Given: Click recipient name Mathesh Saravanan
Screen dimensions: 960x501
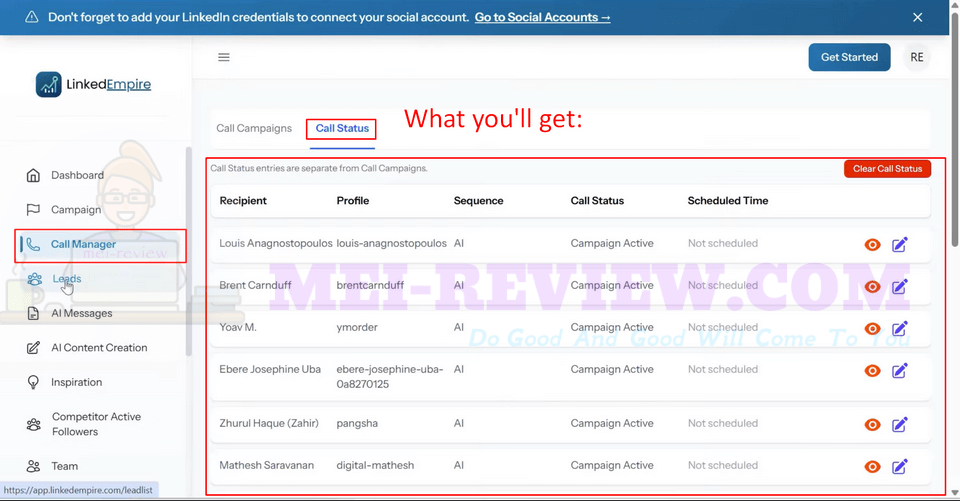Looking at the screenshot, I should [266, 465].
